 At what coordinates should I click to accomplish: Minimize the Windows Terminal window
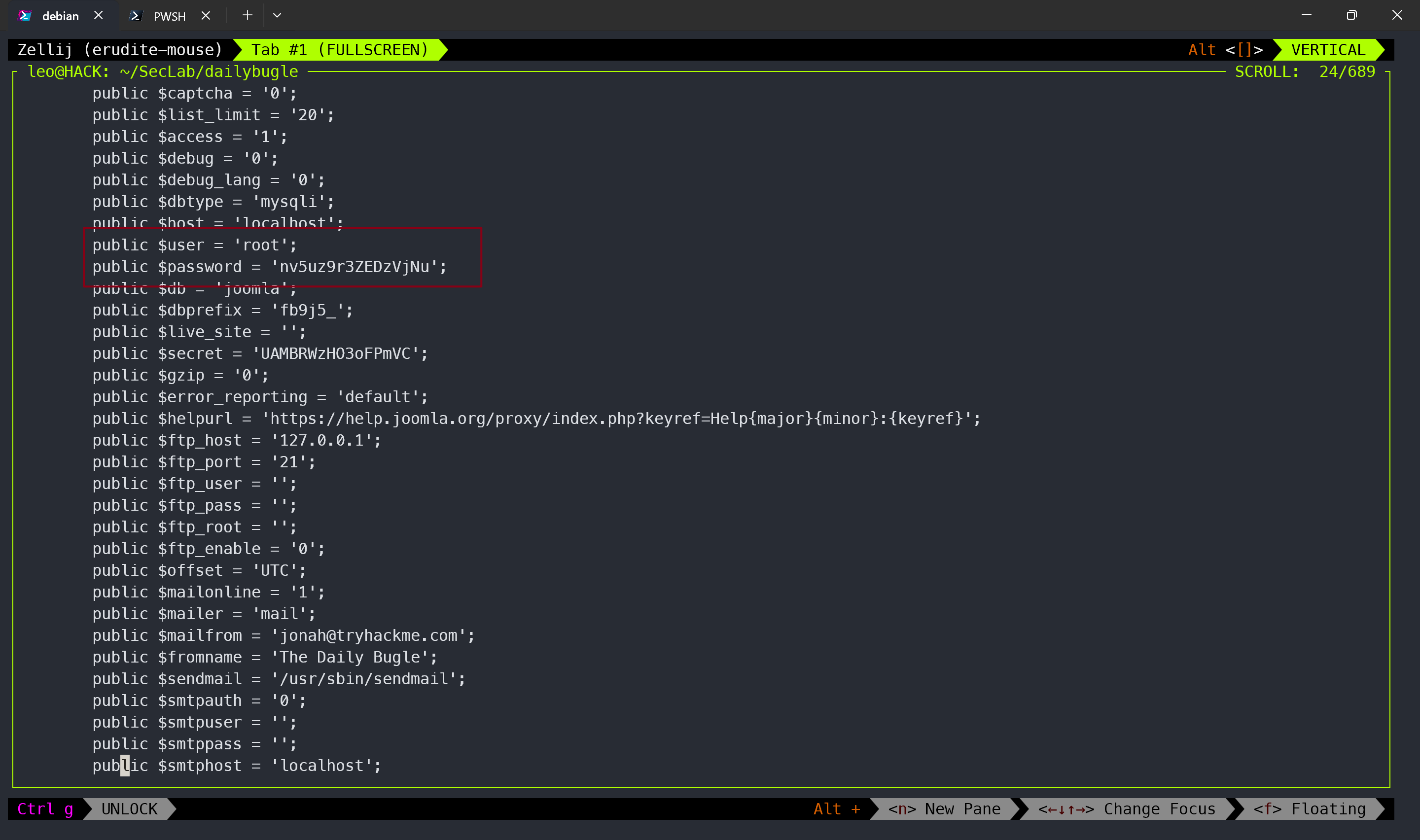[x=1306, y=15]
